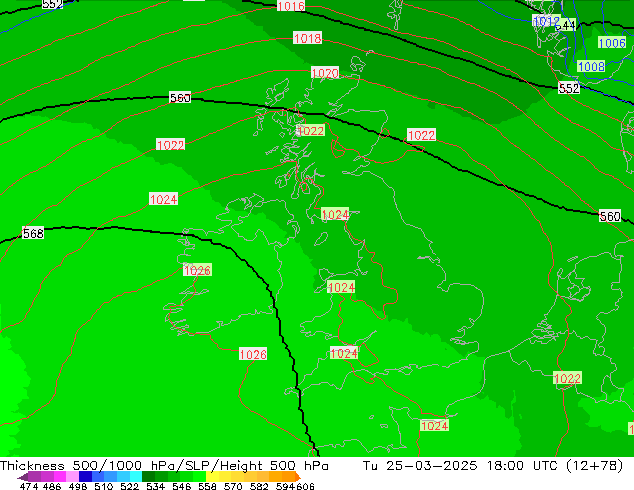This screenshot has width=634, height=490.
Task: Click the yellow legend swatch
Action: [213, 477]
